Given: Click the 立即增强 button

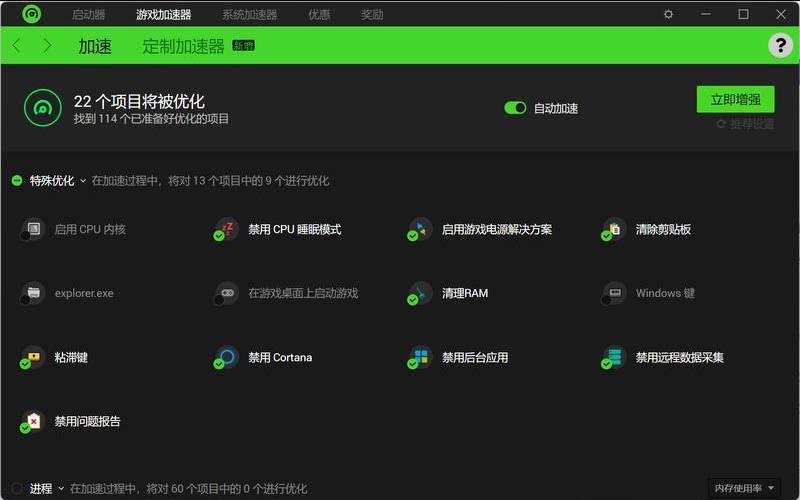Looking at the screenshot, I should (x=735, y=99).
